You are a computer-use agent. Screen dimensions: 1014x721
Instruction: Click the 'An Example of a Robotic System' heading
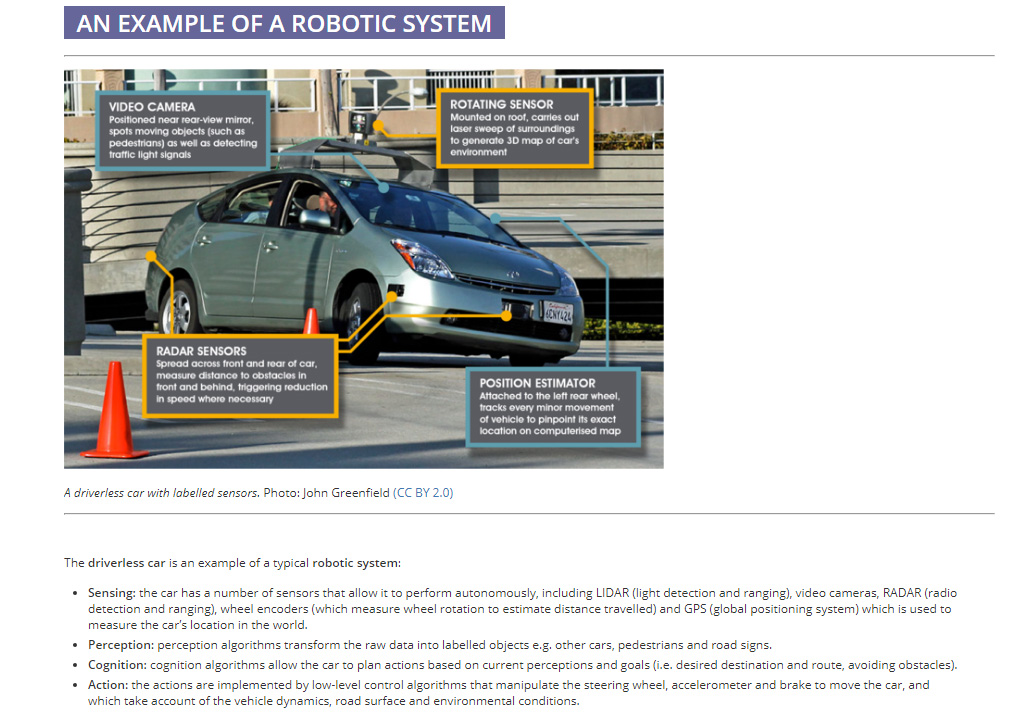284,24
